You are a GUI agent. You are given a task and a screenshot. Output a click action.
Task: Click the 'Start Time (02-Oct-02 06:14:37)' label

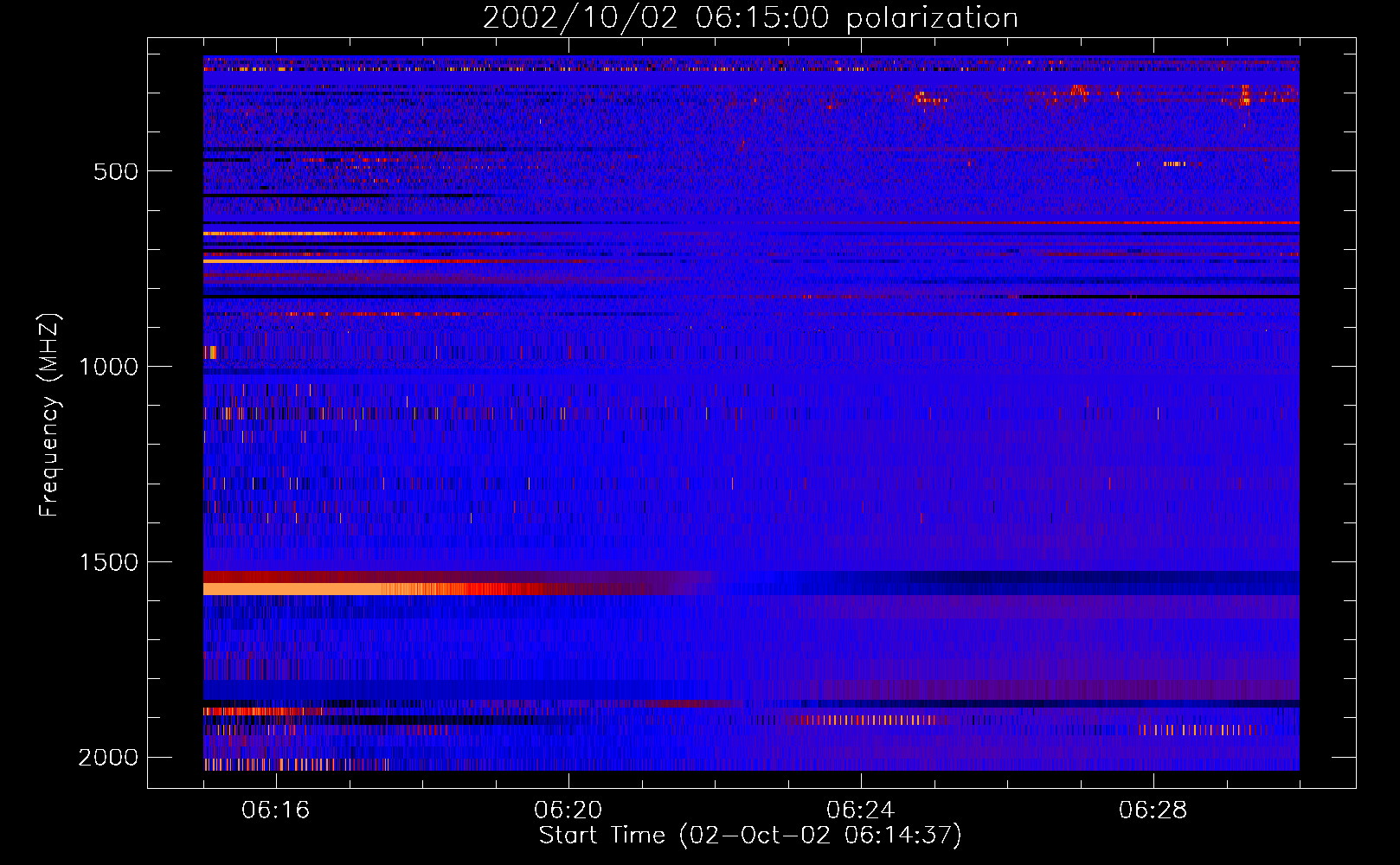750,836
